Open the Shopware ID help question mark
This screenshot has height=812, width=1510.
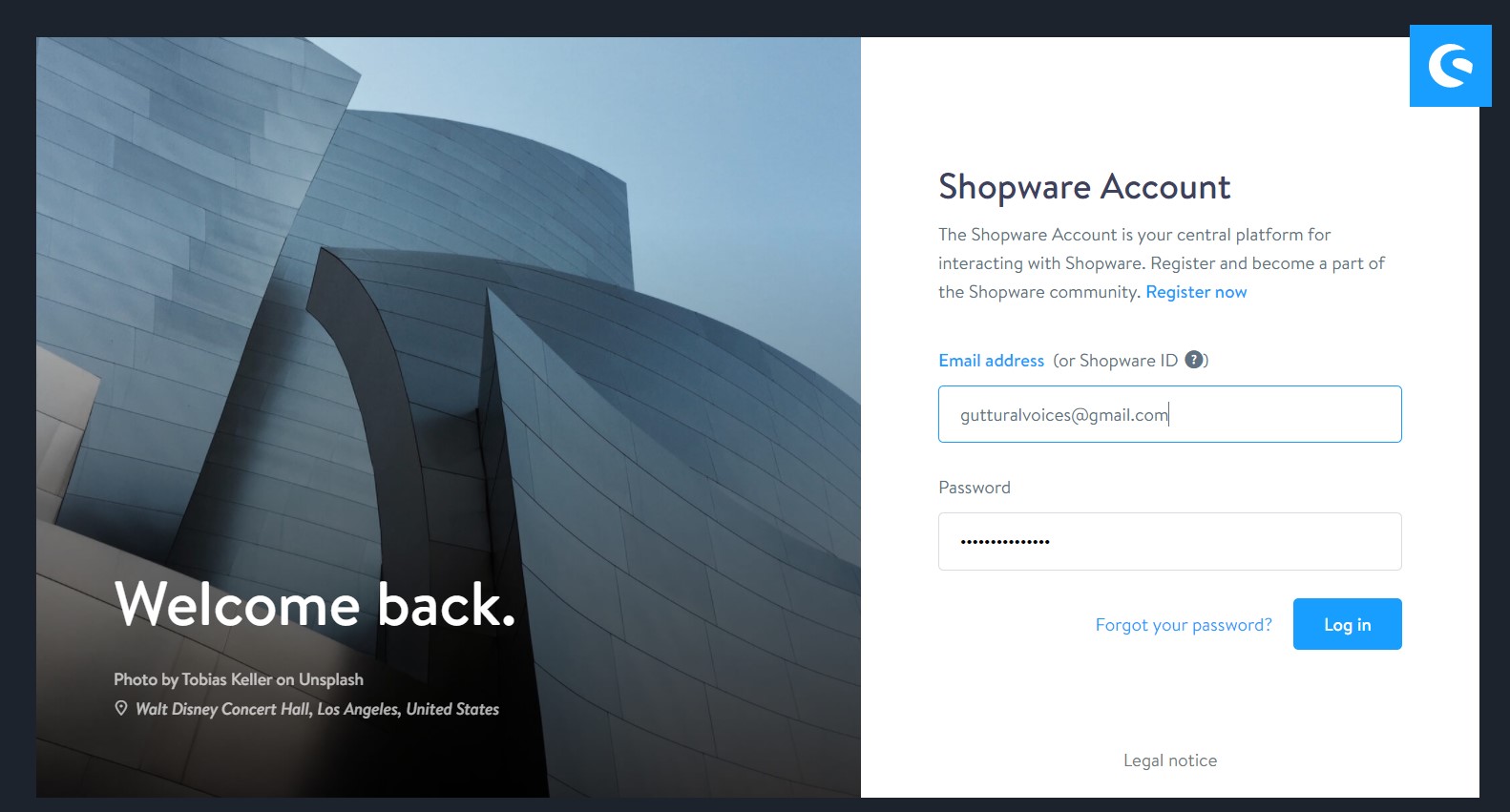click(x=1193, y=360)
